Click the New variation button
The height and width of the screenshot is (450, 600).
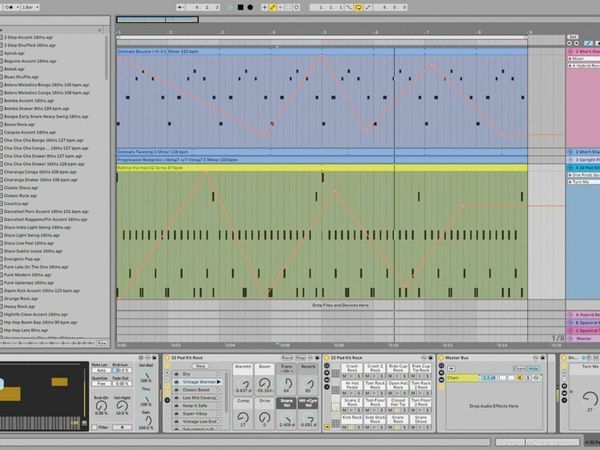click(x=201, y=366)
